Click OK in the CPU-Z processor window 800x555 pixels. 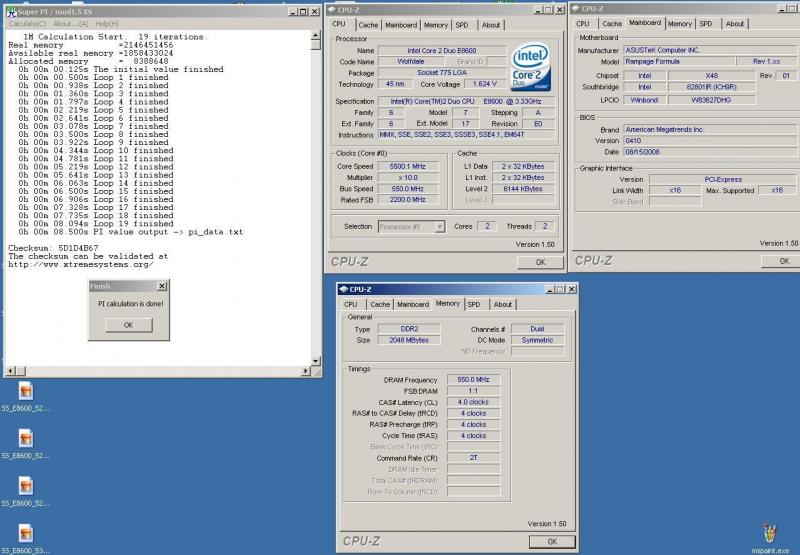(540, 262)
